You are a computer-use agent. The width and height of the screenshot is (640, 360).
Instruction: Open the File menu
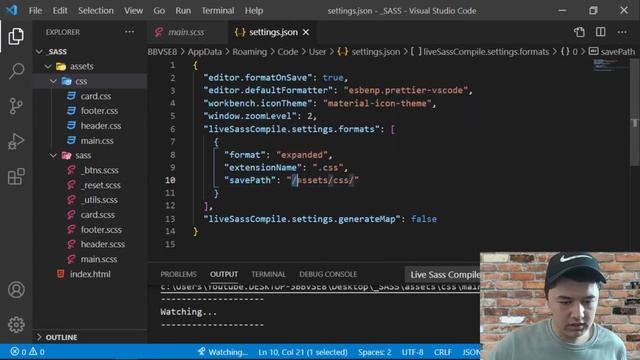point(35,11)
